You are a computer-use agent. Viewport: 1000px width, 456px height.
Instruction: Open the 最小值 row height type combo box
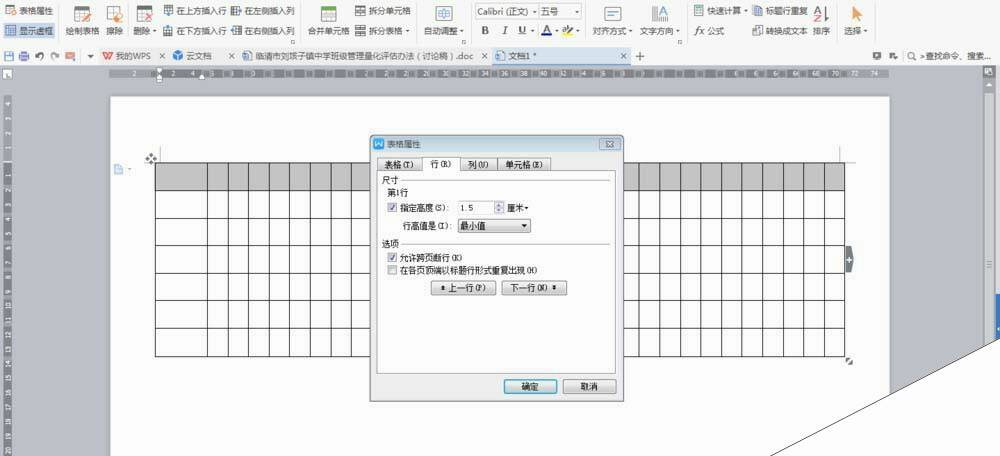pyautogui.click(x=494, y=226)
